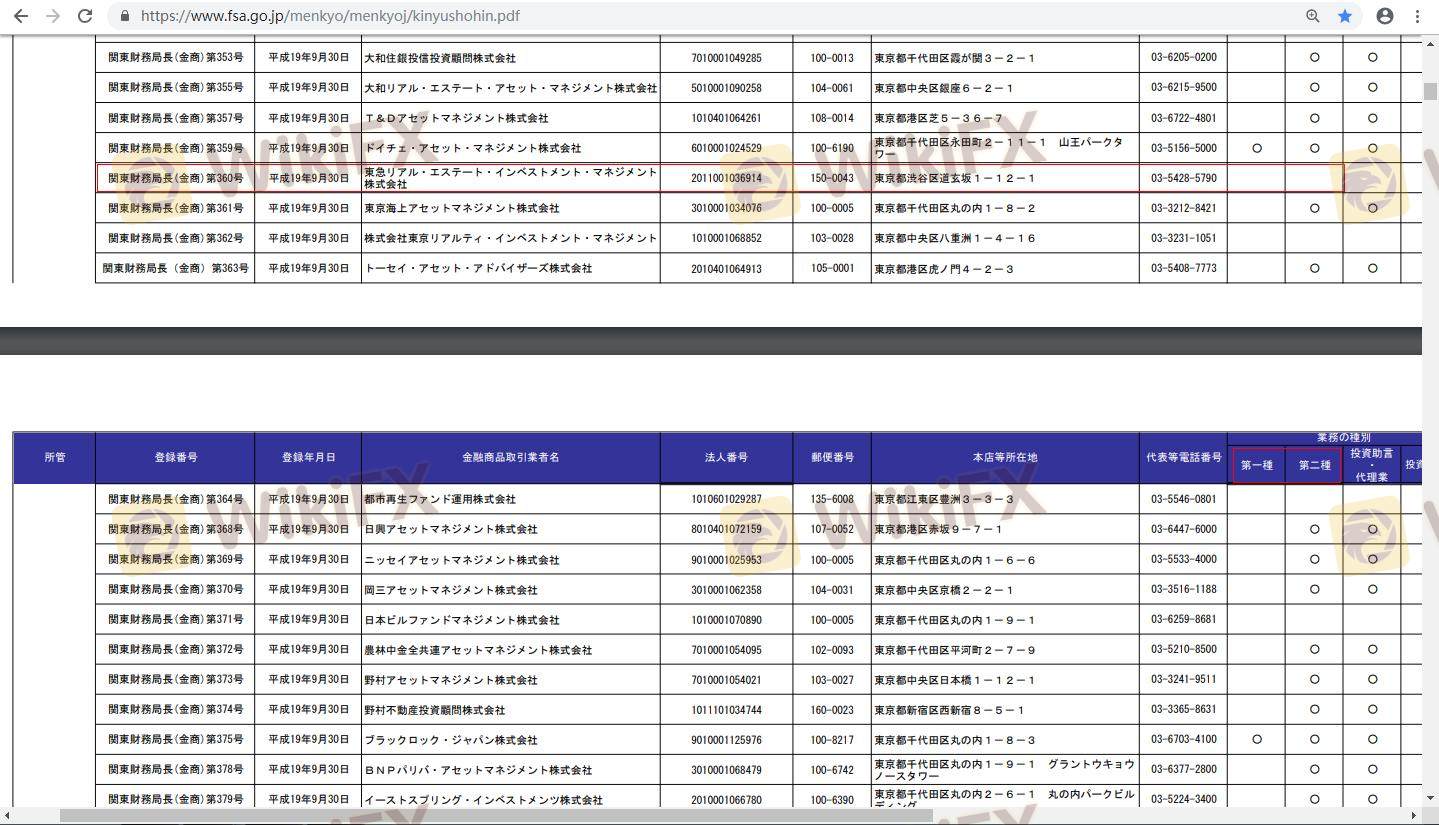Click the 第一種 column header
Viewport: 1439px width, 825px height.
coord(1256,465)
